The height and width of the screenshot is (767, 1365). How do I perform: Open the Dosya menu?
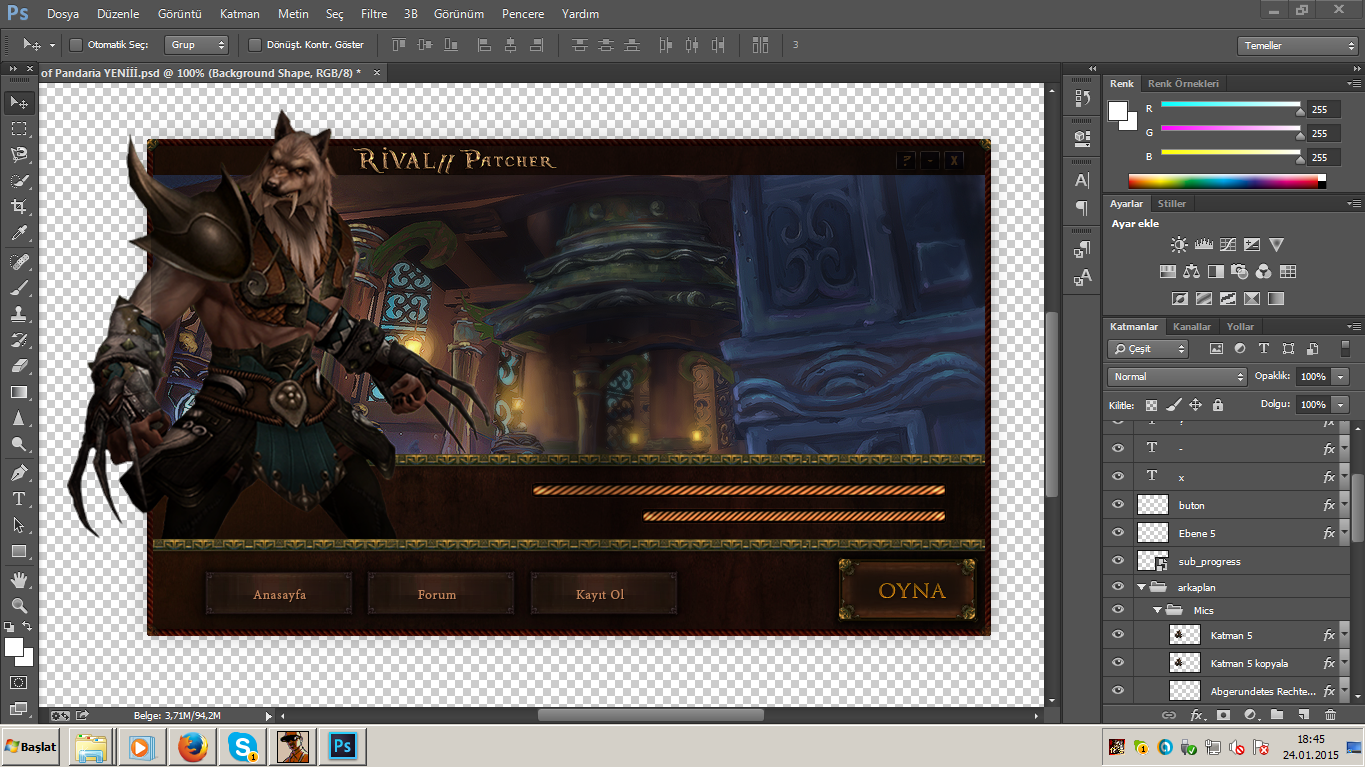click(x=63, y=14)
